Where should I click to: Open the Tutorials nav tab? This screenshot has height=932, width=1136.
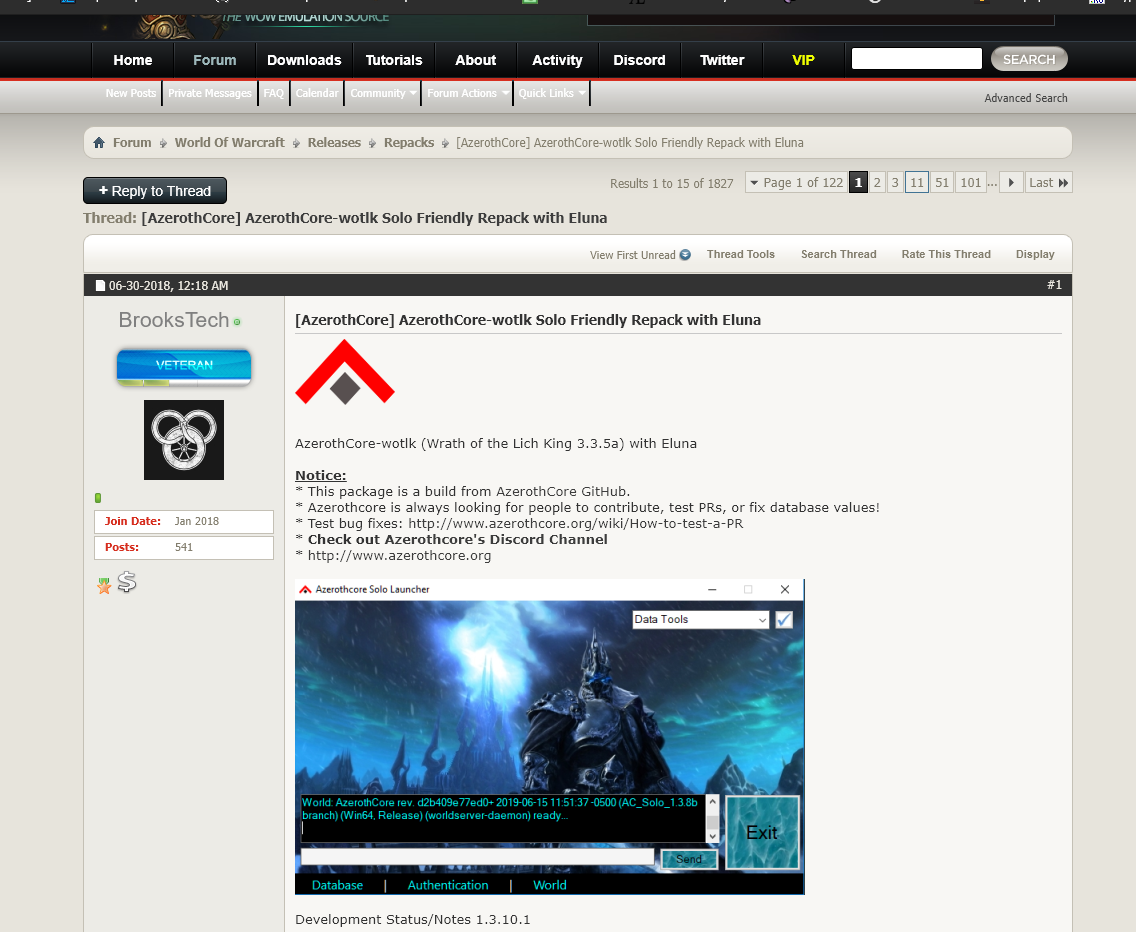394,60
